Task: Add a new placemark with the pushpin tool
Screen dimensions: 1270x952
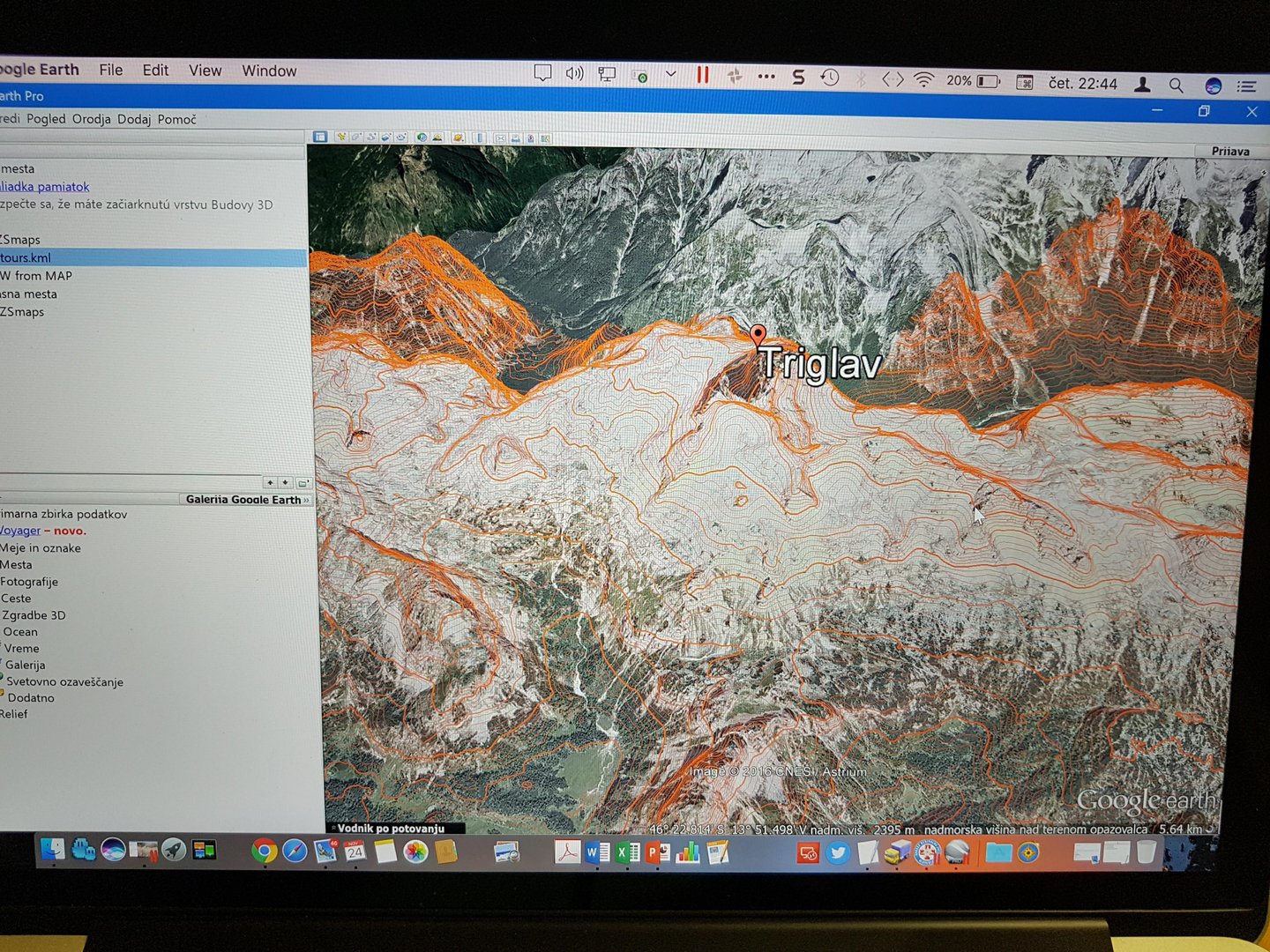Action: click(x=340, y=138)
